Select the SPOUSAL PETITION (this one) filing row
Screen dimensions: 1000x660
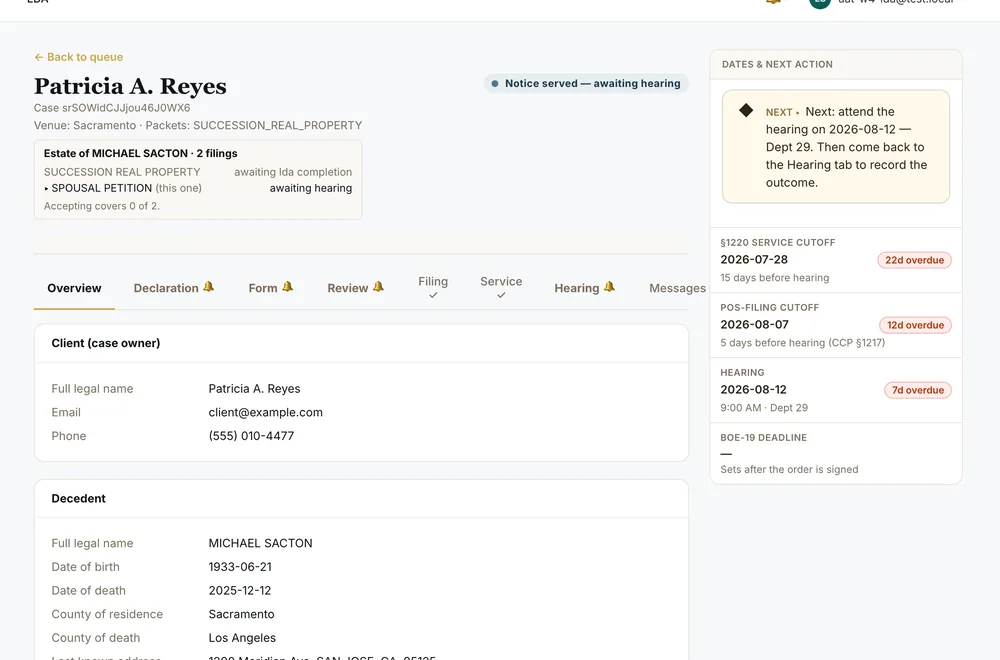(x=198, y=188)
